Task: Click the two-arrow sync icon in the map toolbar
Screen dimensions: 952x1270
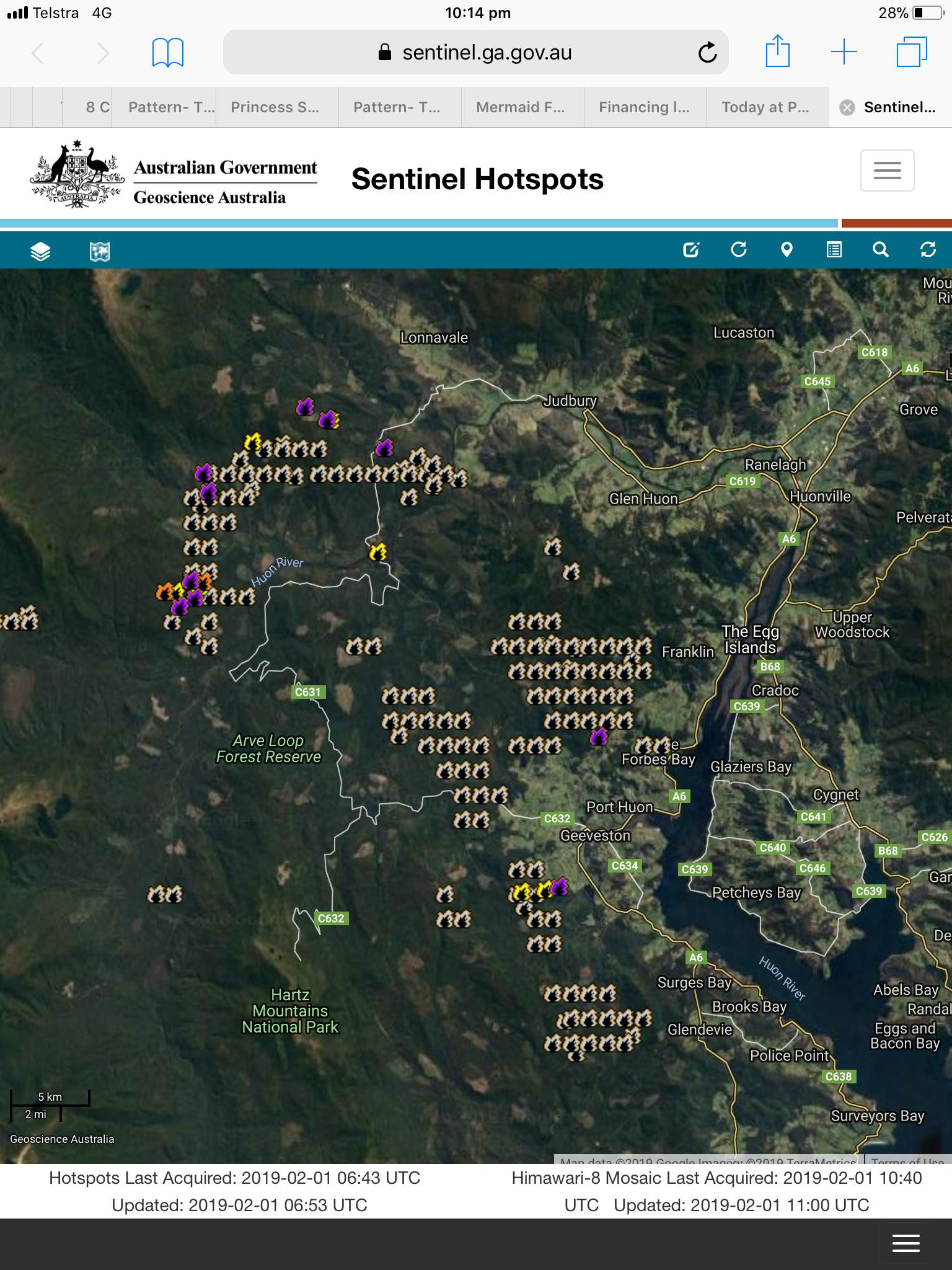Action: (x=928, y=250)
